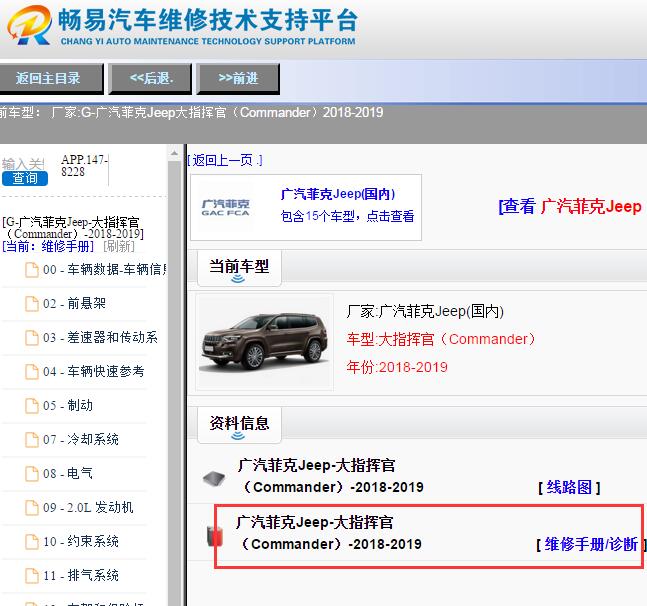Click the red repair manual book icon
The height and width of the screenshot is (606, 647).
tap(215, 535)
